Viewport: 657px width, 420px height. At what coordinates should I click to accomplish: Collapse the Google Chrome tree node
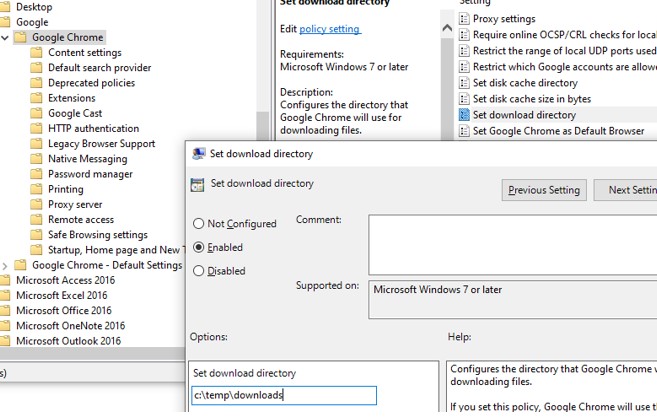7,38
